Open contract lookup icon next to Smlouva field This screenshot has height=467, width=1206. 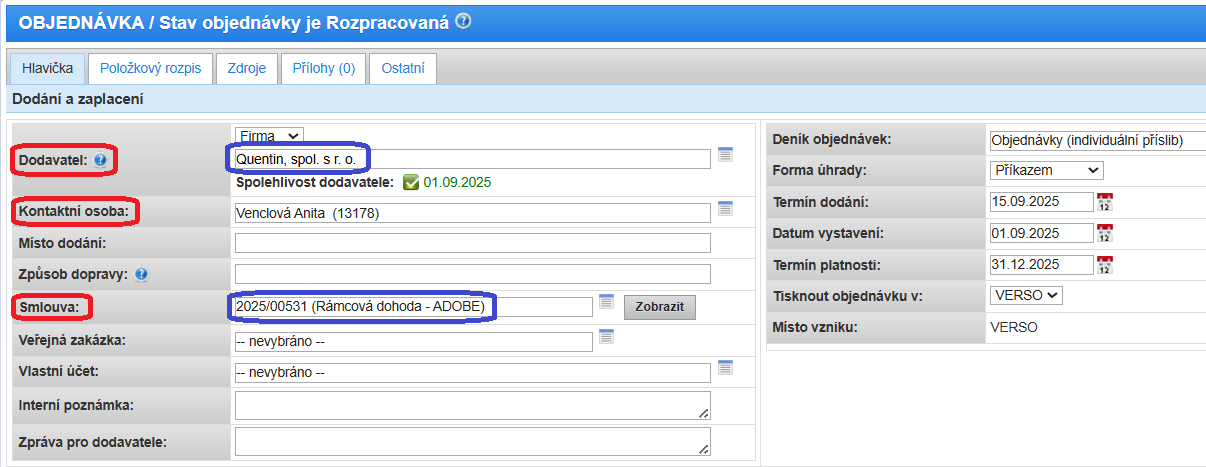606,302
